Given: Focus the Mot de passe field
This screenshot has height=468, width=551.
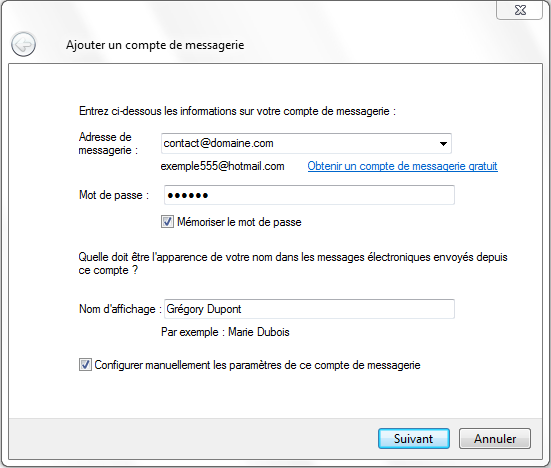Looking at the screenshot, I should click(309, 195).
